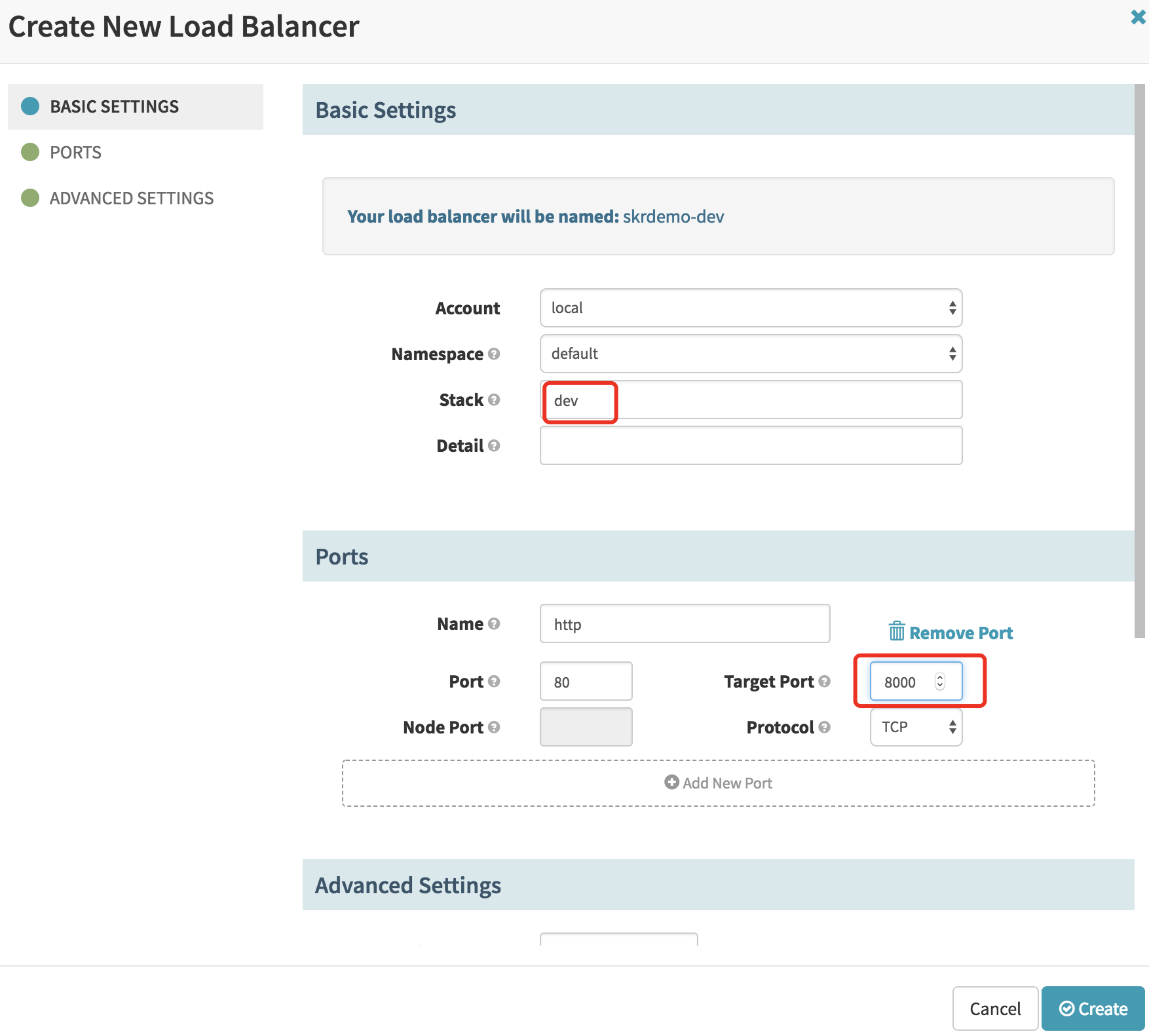Click the help icon next to Protocol
This screenshot has width=1149, height=1036.
point(824,728)
